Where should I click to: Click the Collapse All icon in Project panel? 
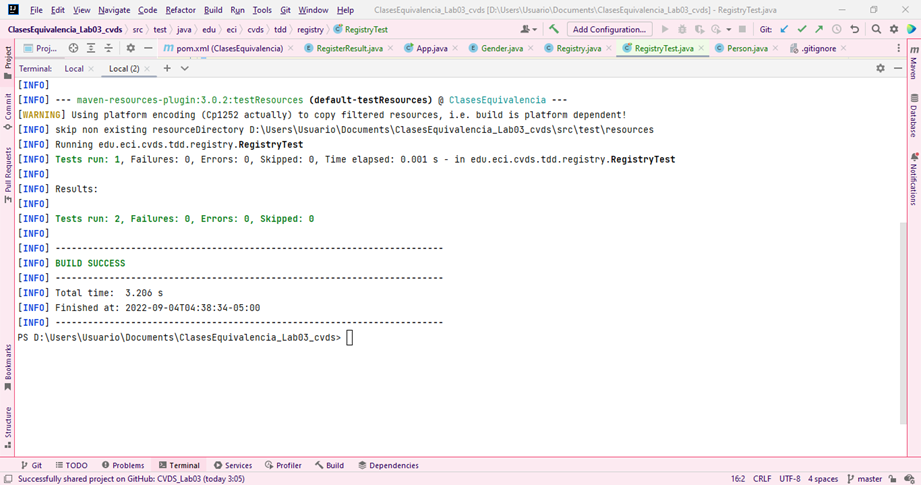[108, 48]
